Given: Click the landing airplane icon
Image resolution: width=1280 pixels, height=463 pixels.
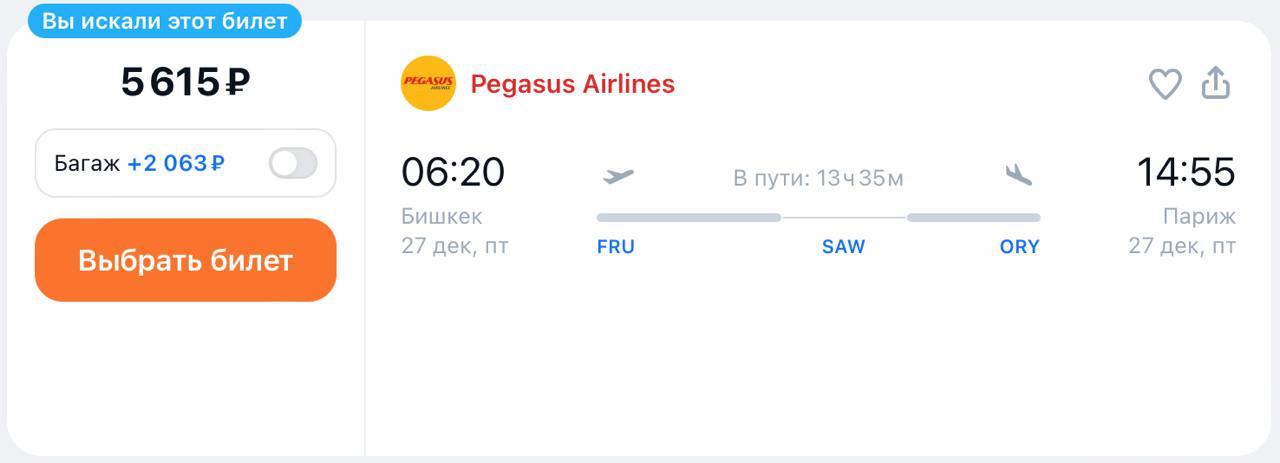Looking at the screenshot, I should pyautogui.click(x=1018, y=176).
